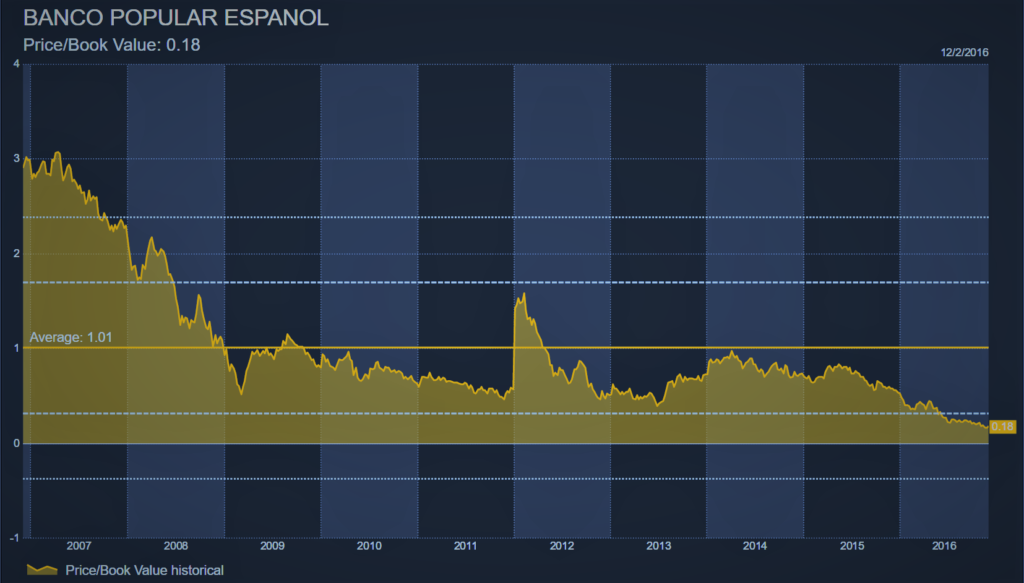Select the 2009 x-axis year label
Image resolution: width=1024 pixels, height=583 pixels.
272,546
